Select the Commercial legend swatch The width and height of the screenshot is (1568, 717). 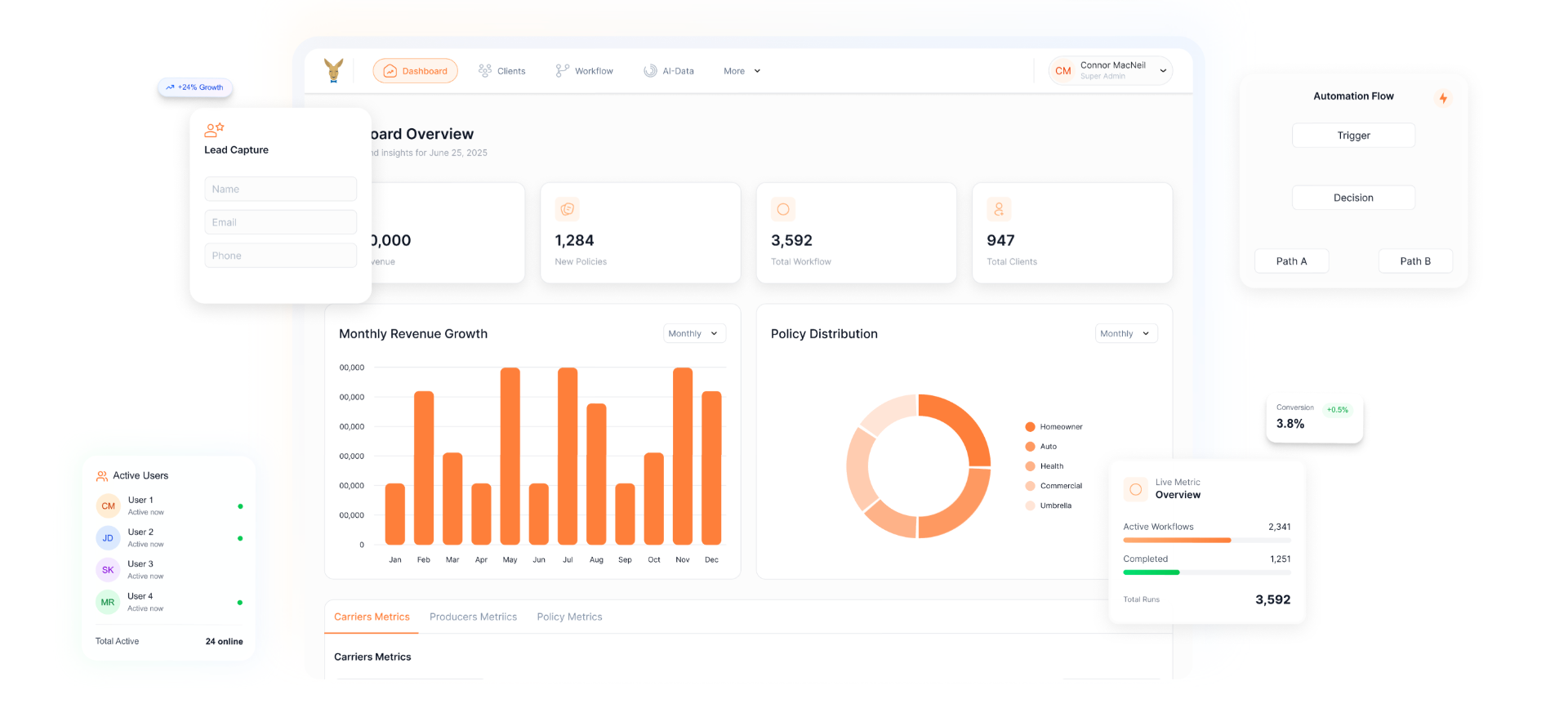coord(1031,486)
